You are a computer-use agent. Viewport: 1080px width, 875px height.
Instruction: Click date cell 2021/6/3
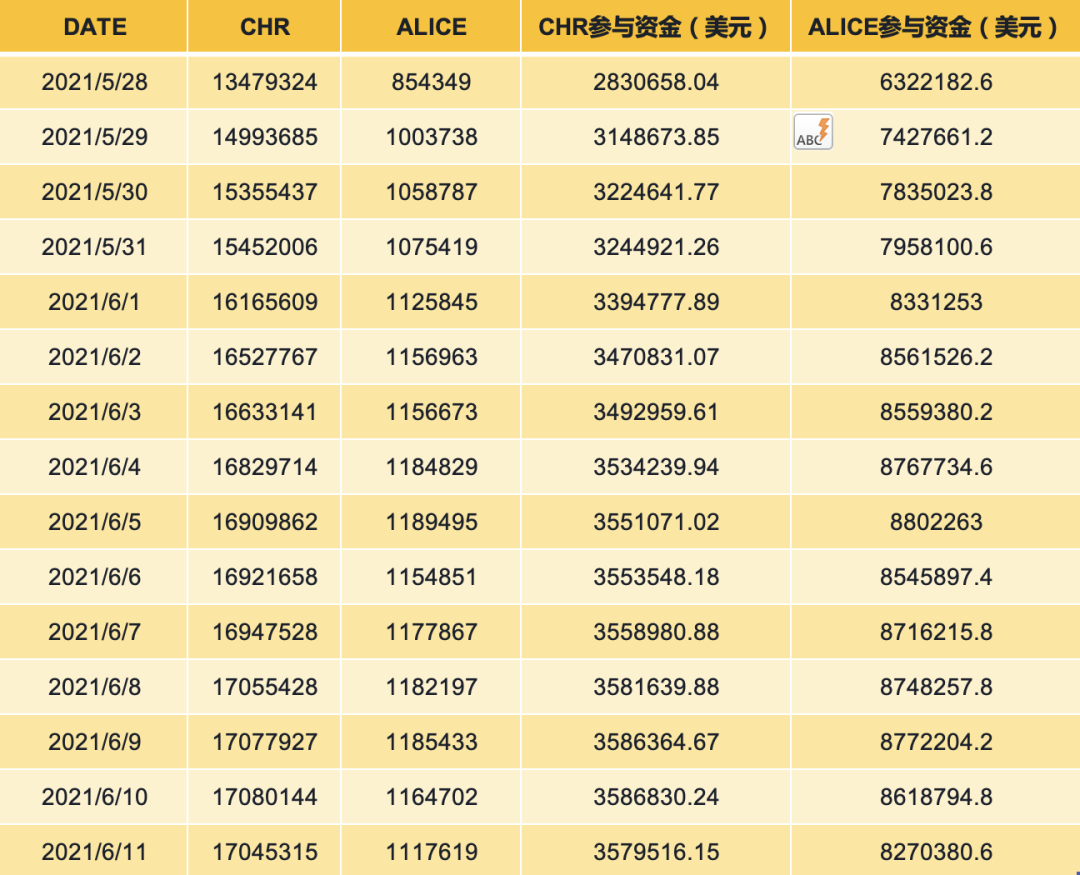tap(94, 412)
